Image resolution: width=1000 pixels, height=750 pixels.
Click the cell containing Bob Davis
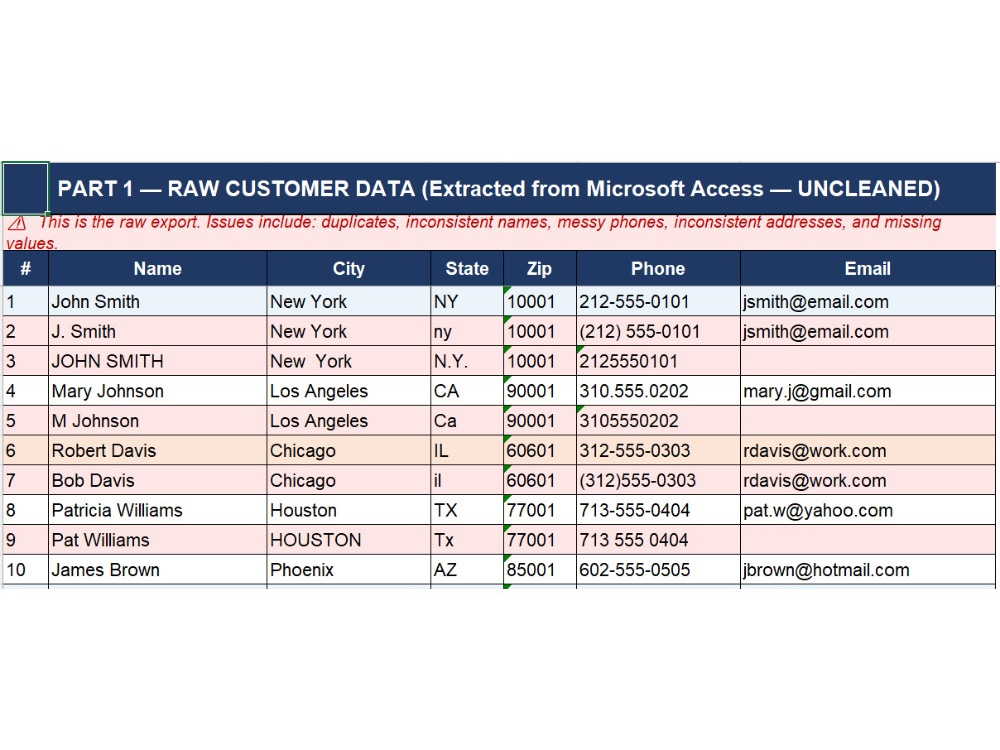[158, 480]
